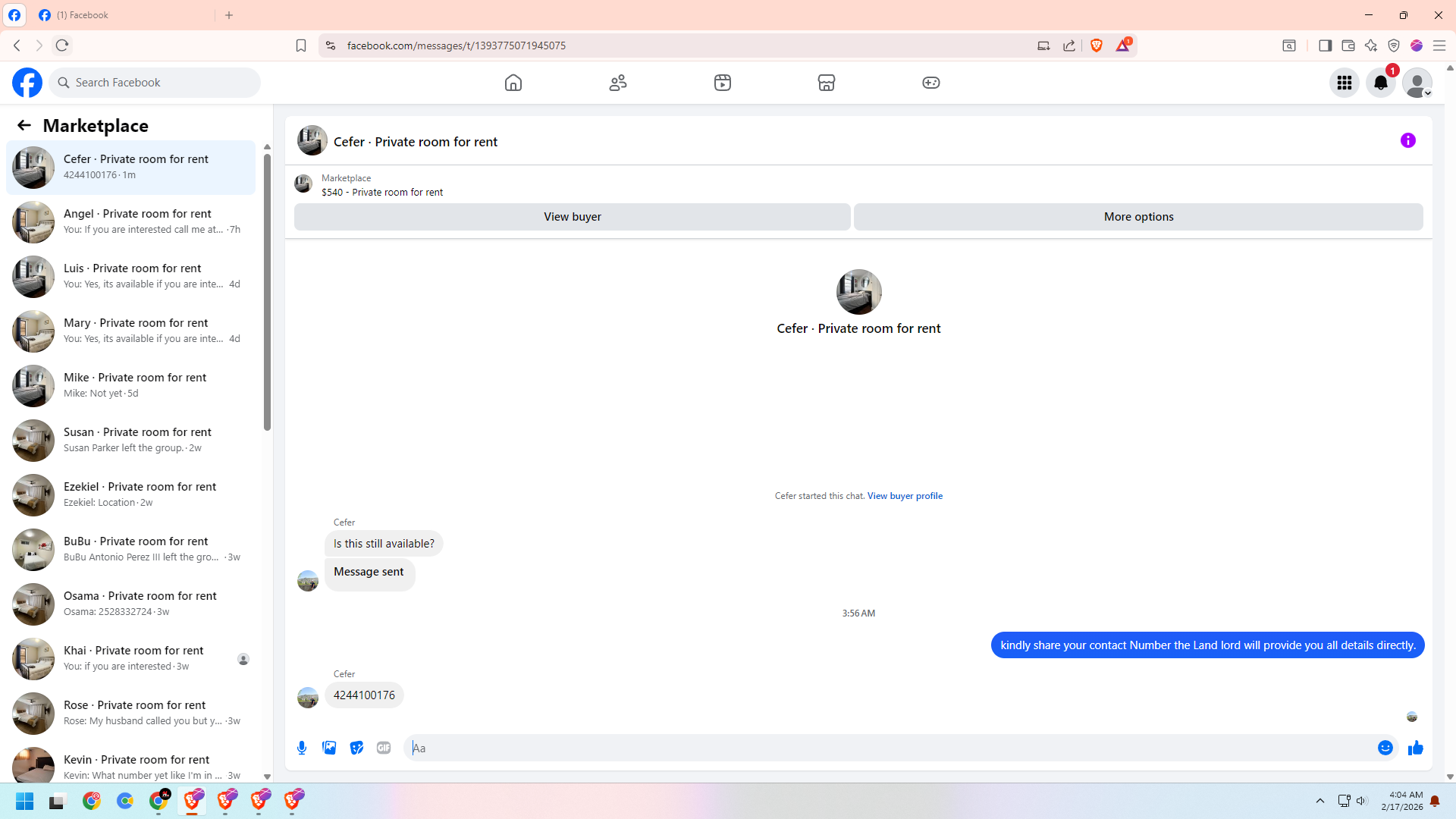
Task: Open the Mary private room conversation
Action: pyautogui.click(x=130, y=331)
